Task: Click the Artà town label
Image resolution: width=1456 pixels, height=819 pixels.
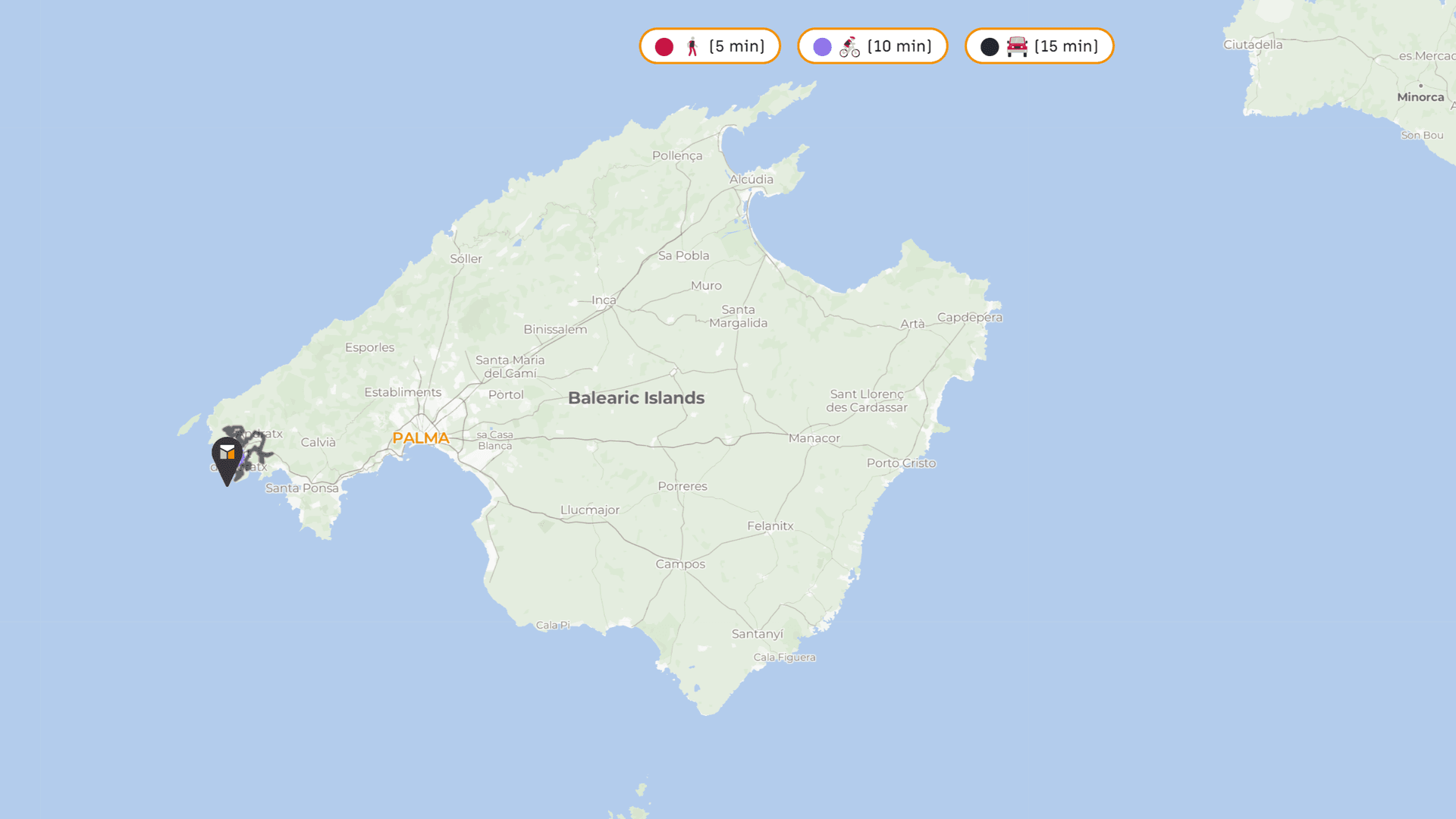Action: click(912, 324)
